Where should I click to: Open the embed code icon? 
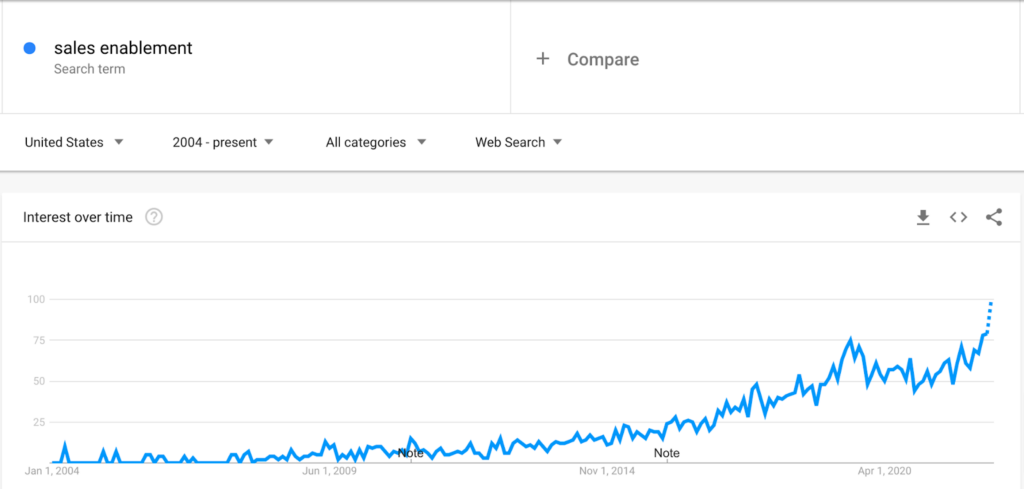(958, 217)
